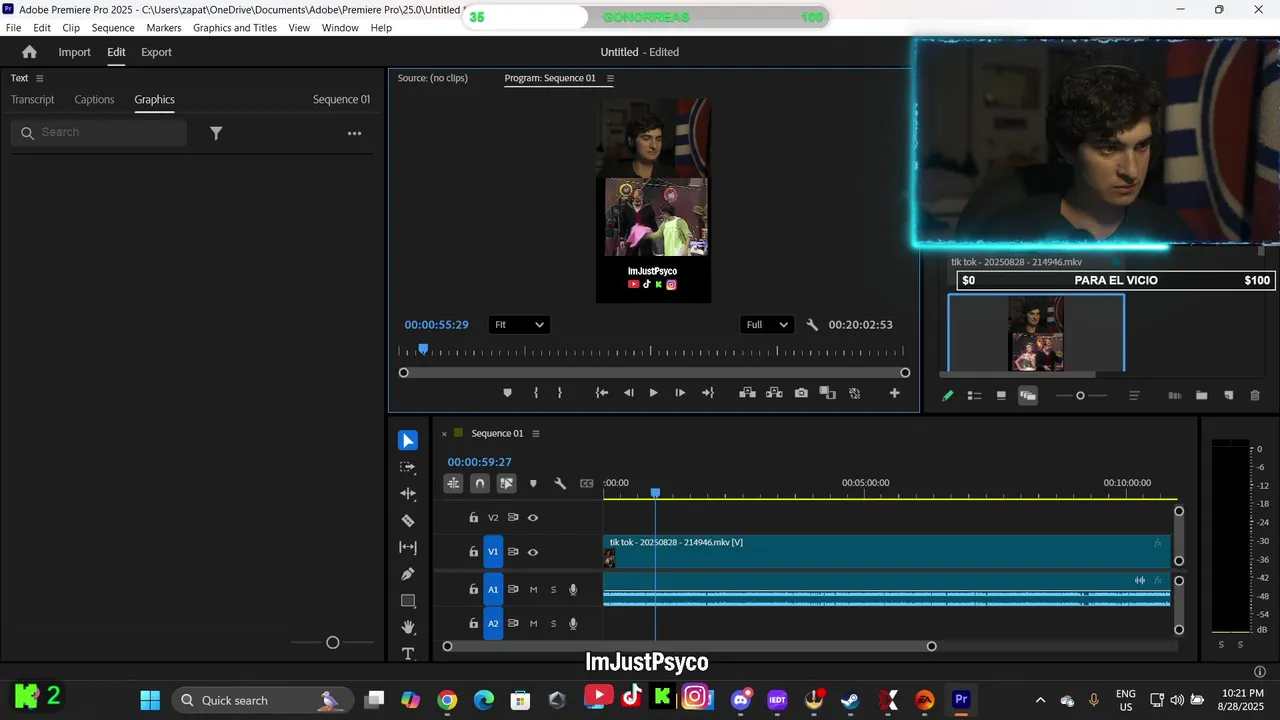
Task: Select the Selection tool arrow
Action: pyautogui.click(x=408, y=441)
